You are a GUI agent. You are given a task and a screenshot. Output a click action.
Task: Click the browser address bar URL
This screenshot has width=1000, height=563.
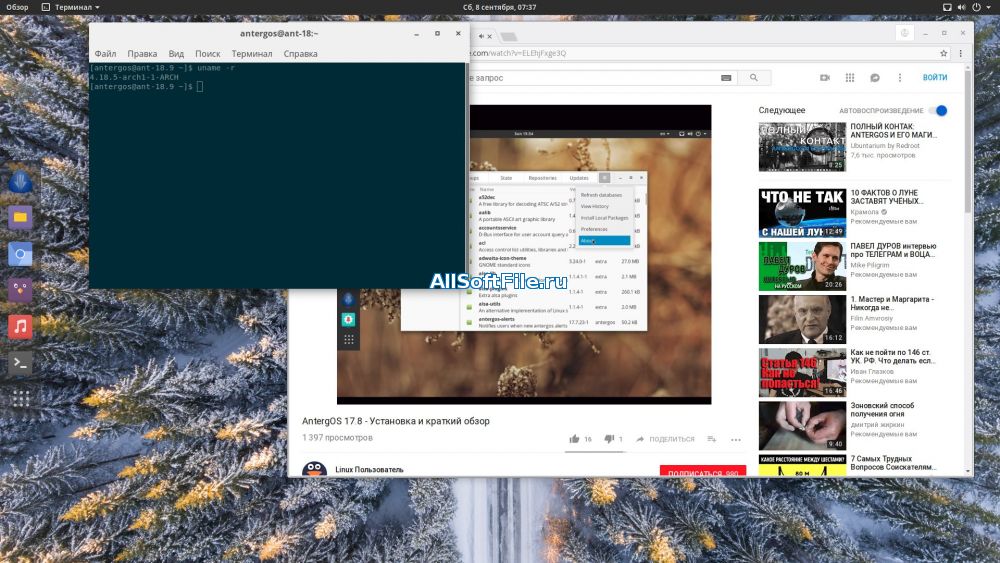[702, 54]
